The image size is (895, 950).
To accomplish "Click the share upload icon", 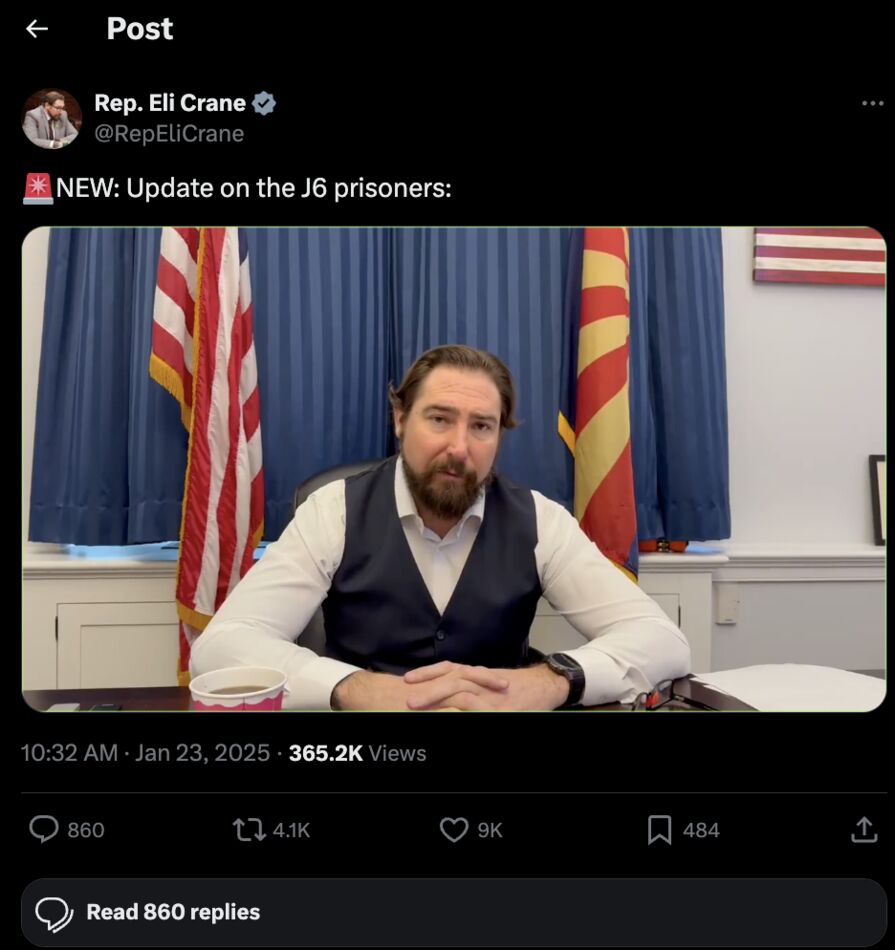I will click(863, 829).
